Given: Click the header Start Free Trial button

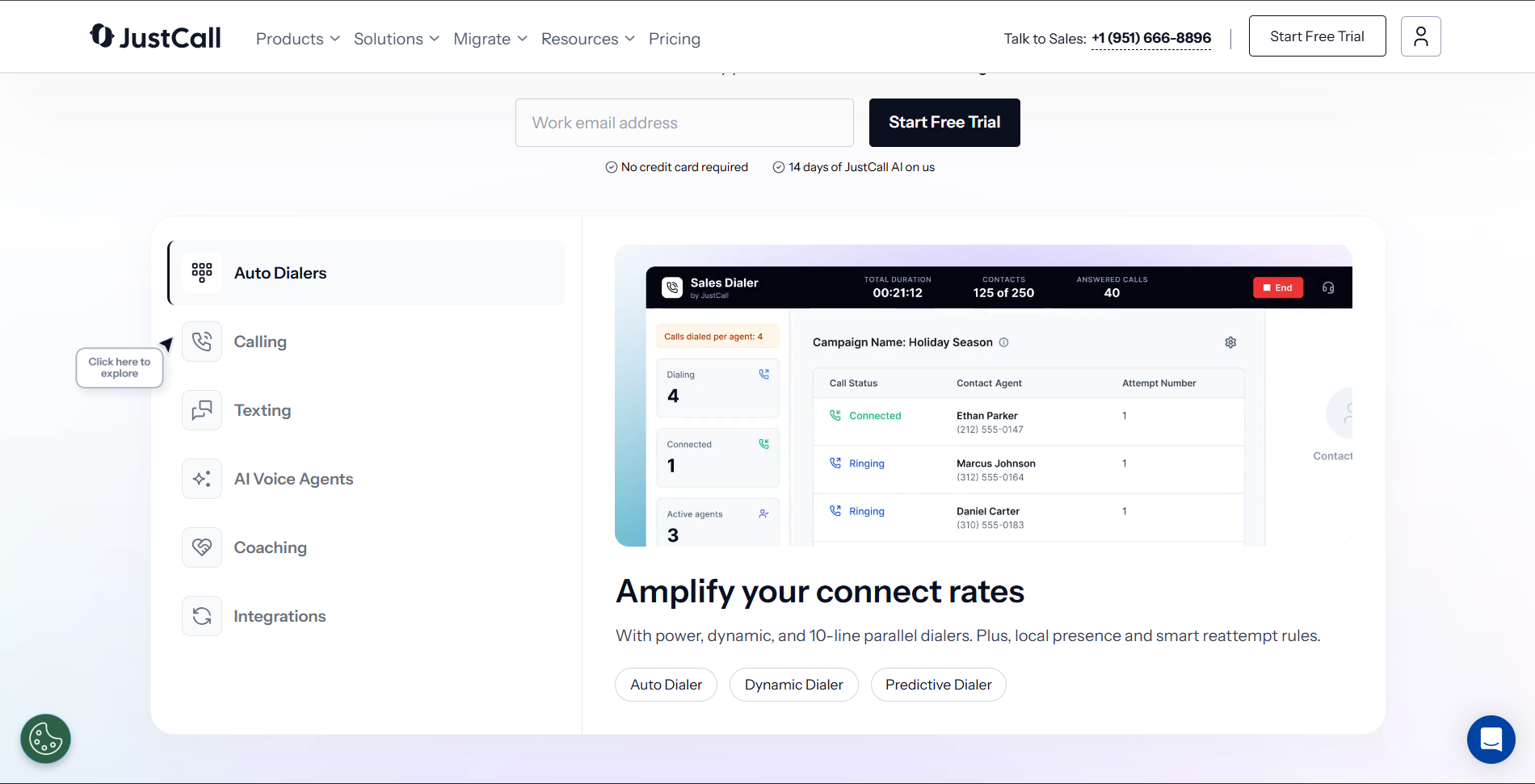Looking at the screenshot, I should click(1317, 36).
